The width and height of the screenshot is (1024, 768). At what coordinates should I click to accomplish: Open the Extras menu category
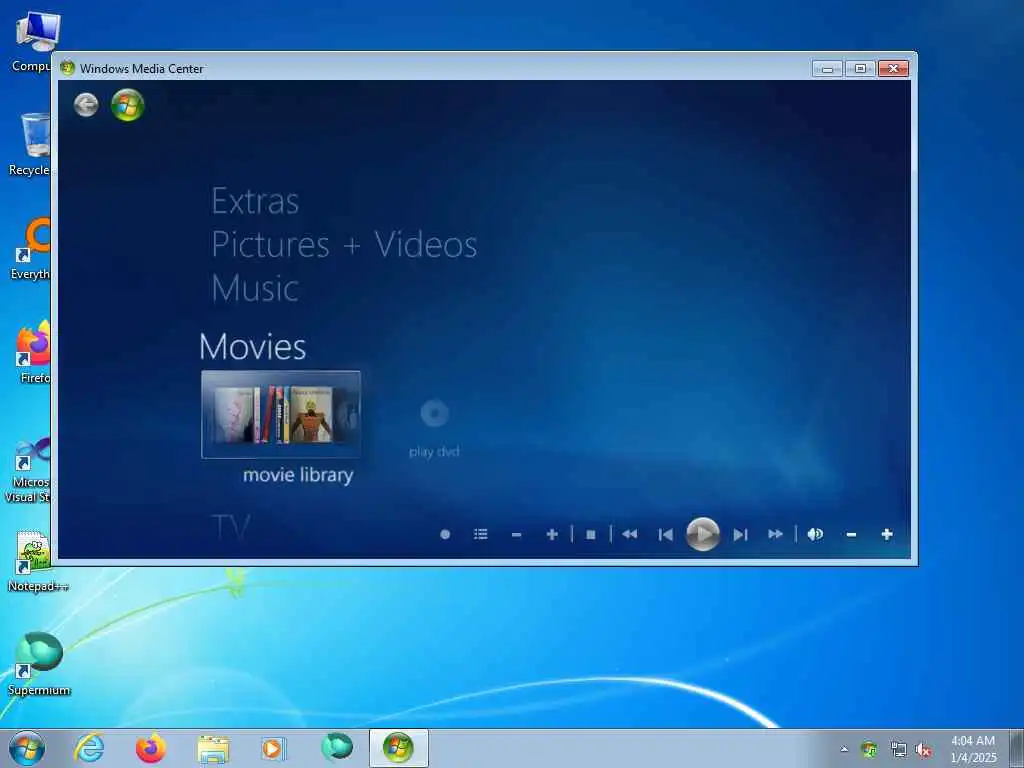tap(255, 200)
